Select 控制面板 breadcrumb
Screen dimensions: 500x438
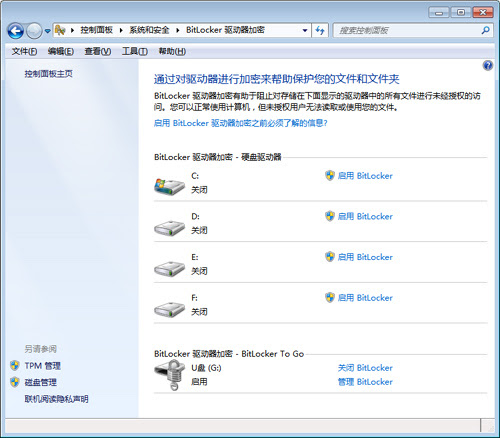click(x=96, y=30)
